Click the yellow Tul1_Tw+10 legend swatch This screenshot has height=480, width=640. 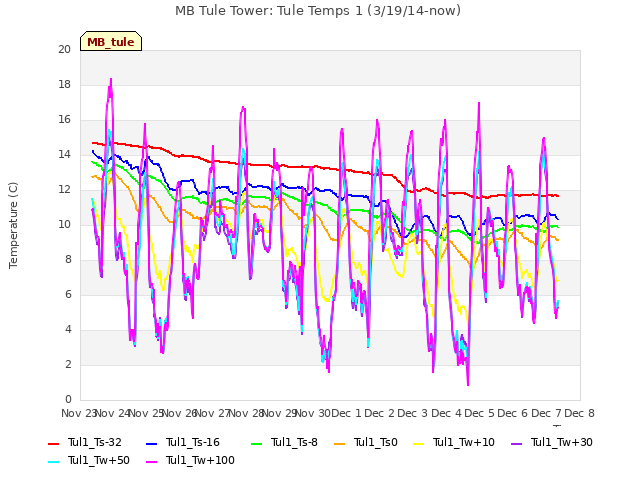[x=419, y=444]
